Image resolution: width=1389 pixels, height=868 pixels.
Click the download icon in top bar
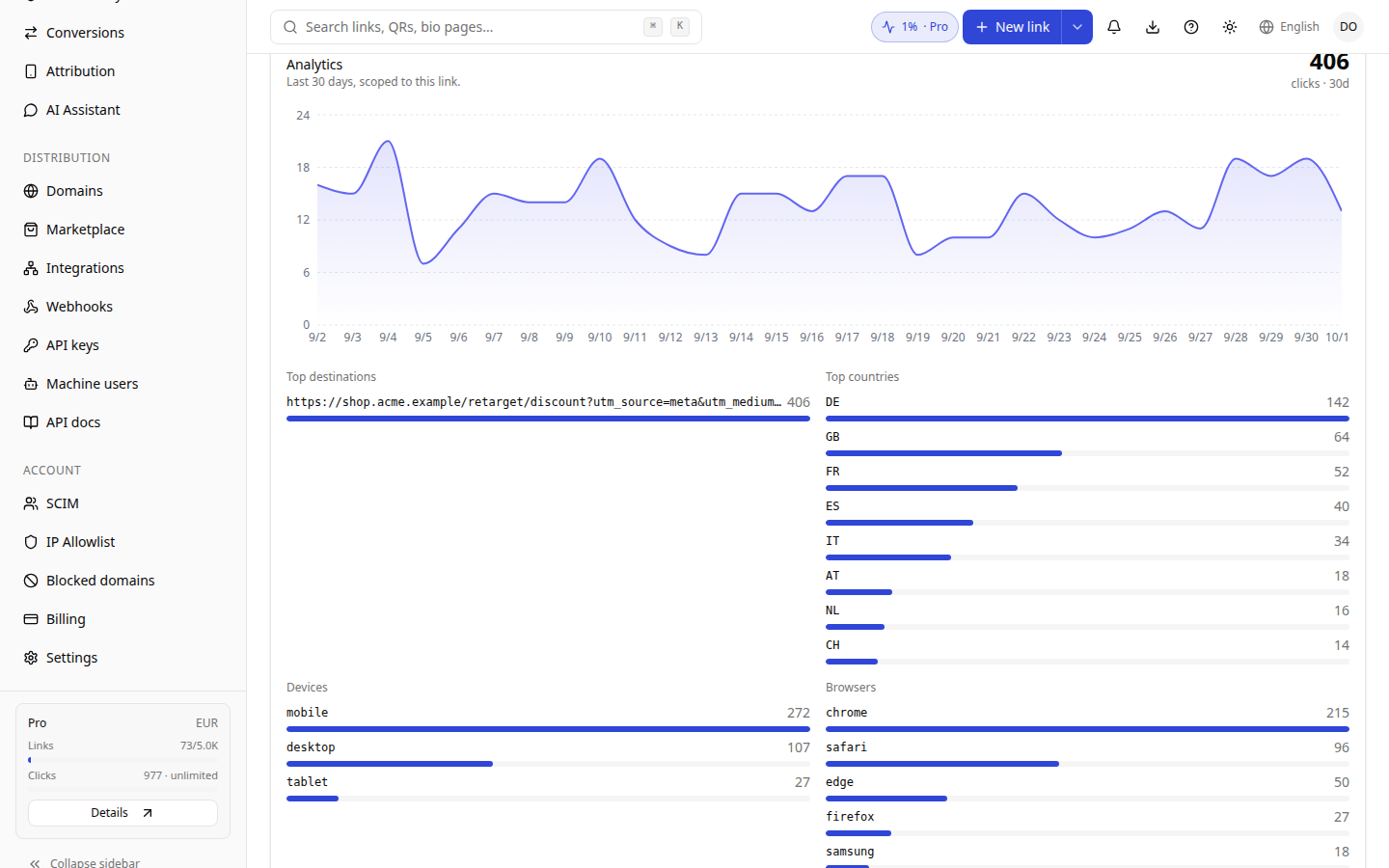coord(1153,27)
